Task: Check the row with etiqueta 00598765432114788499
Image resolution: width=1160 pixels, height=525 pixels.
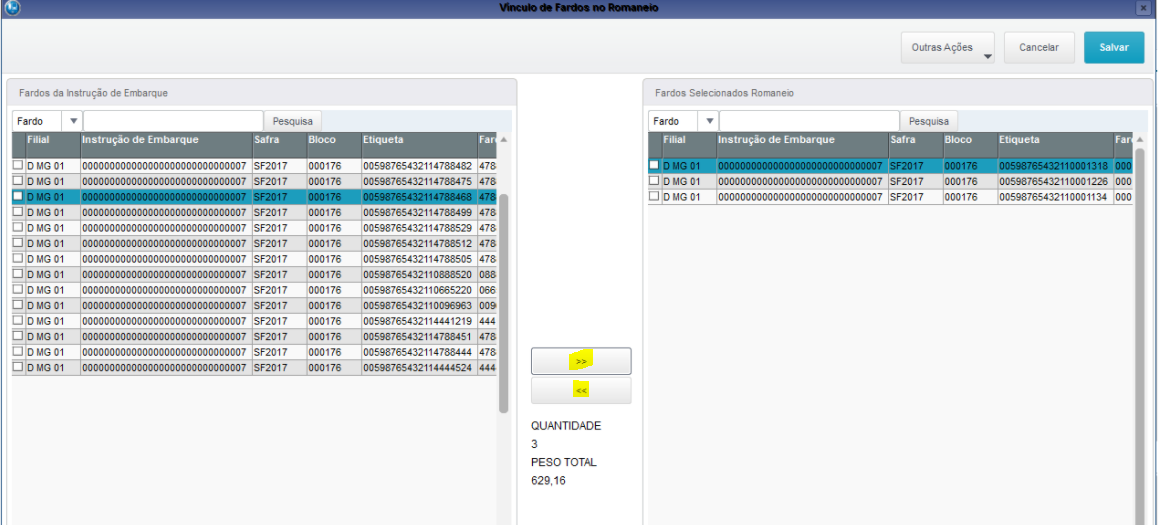Action: click(x=18, y=212)
